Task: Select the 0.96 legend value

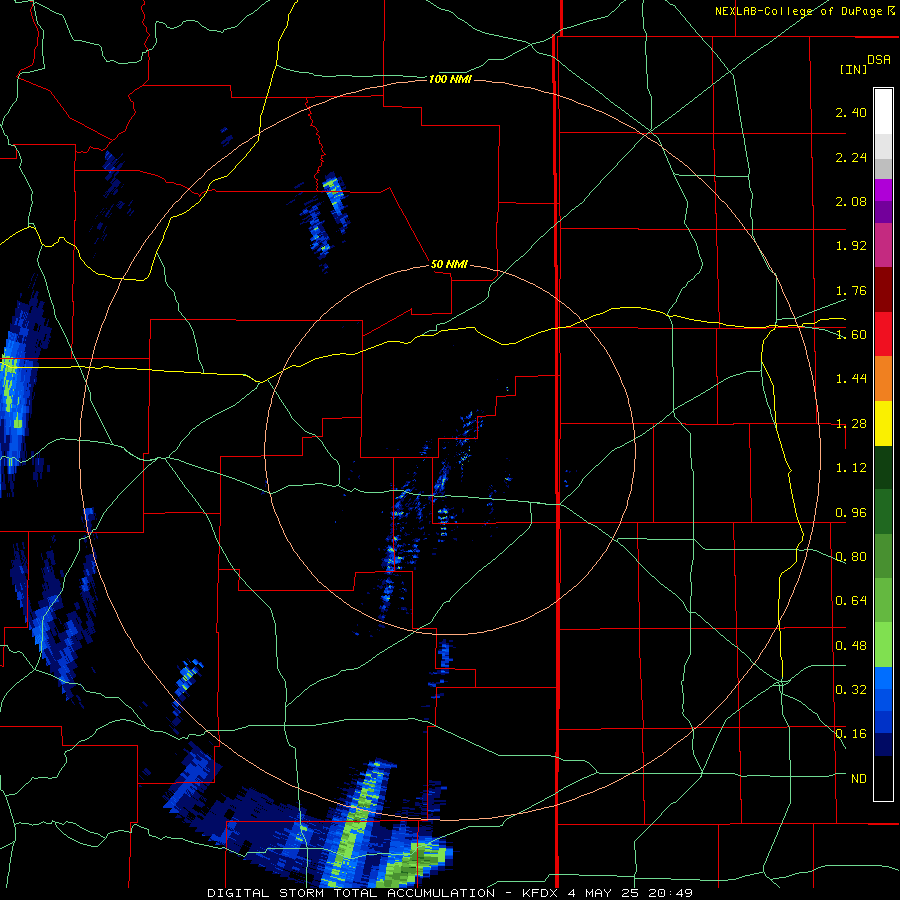Action: [x=851, y=513]
